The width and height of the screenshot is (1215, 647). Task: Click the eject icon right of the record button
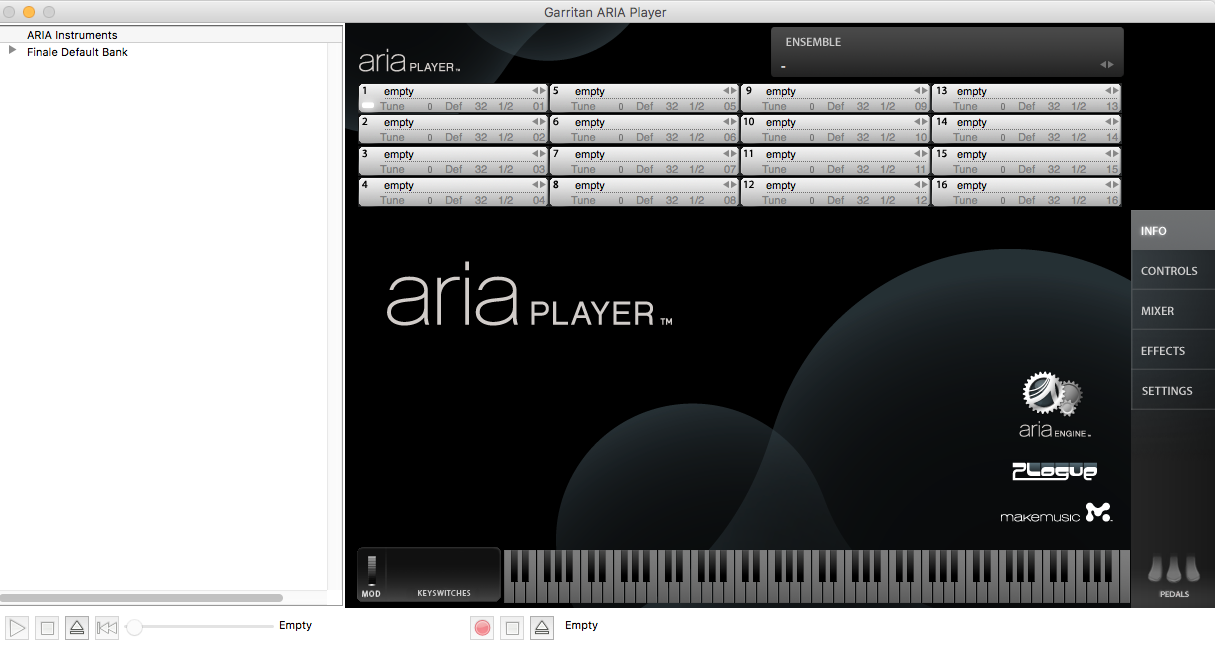click(541, 628)
